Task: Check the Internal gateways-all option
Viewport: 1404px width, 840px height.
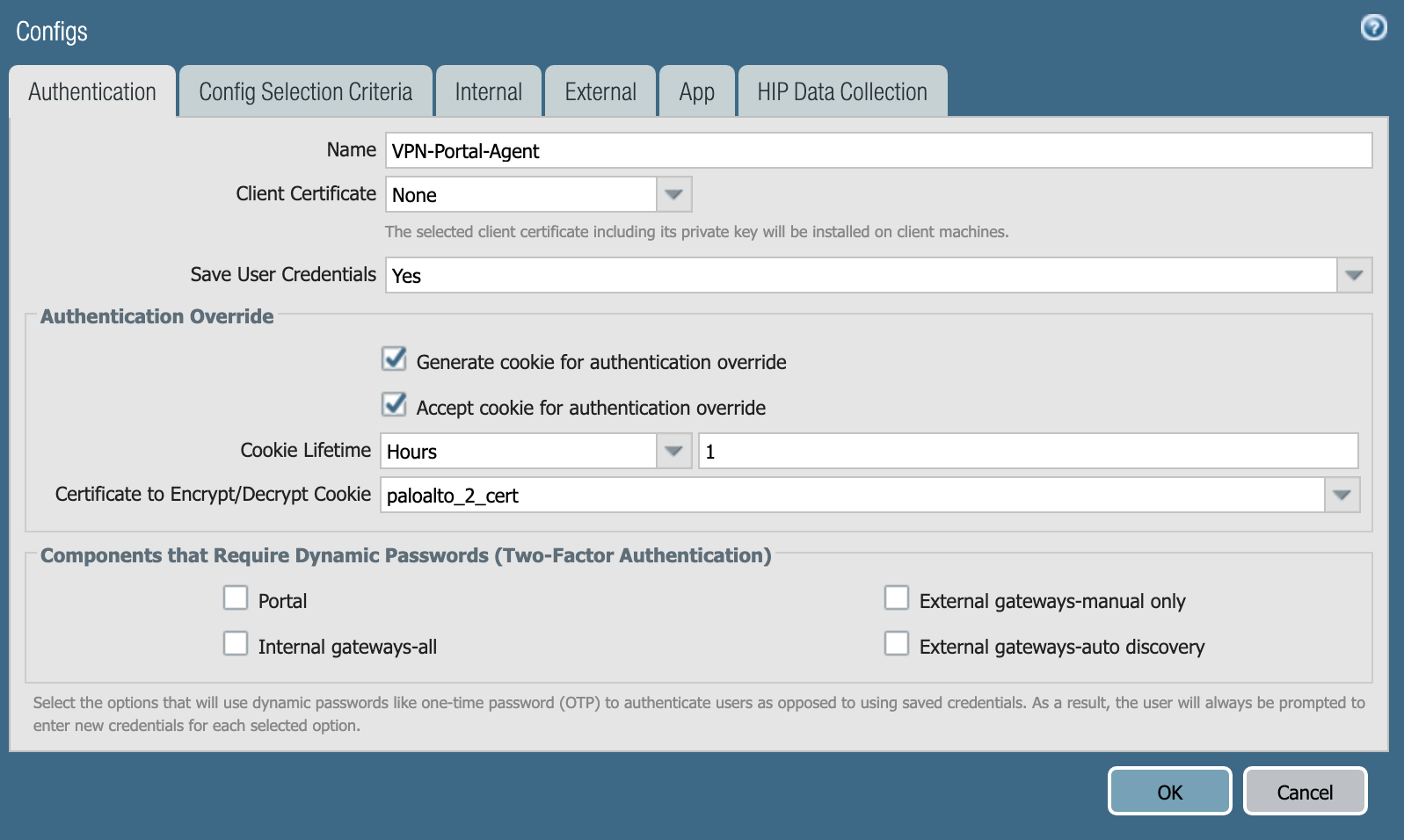Action: pyautogui.click(x=236, y=644)
